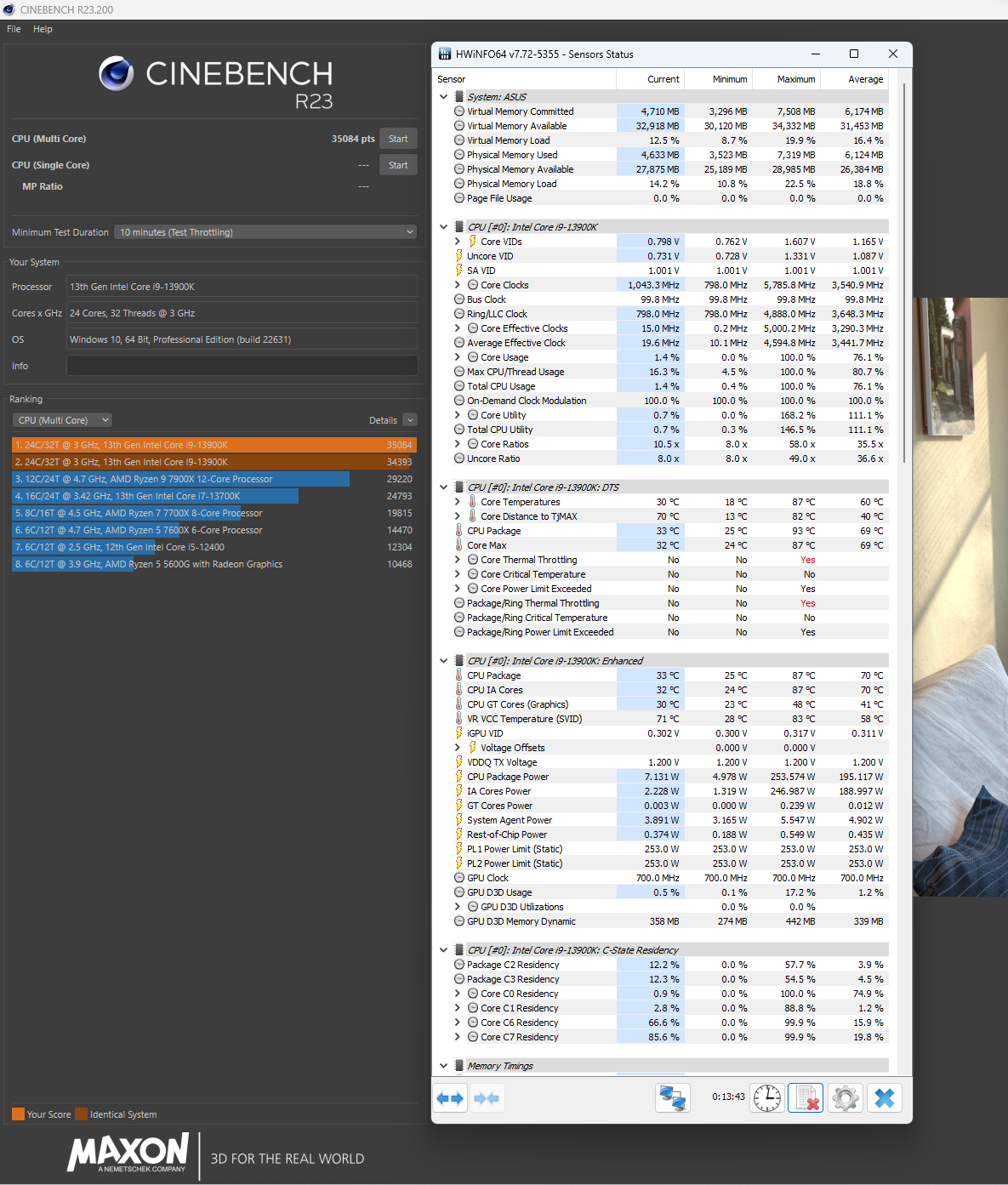Click the collapse columns arrows button in HWiNFO
Viewport: 1008px width, 1185px height.
487,1098
